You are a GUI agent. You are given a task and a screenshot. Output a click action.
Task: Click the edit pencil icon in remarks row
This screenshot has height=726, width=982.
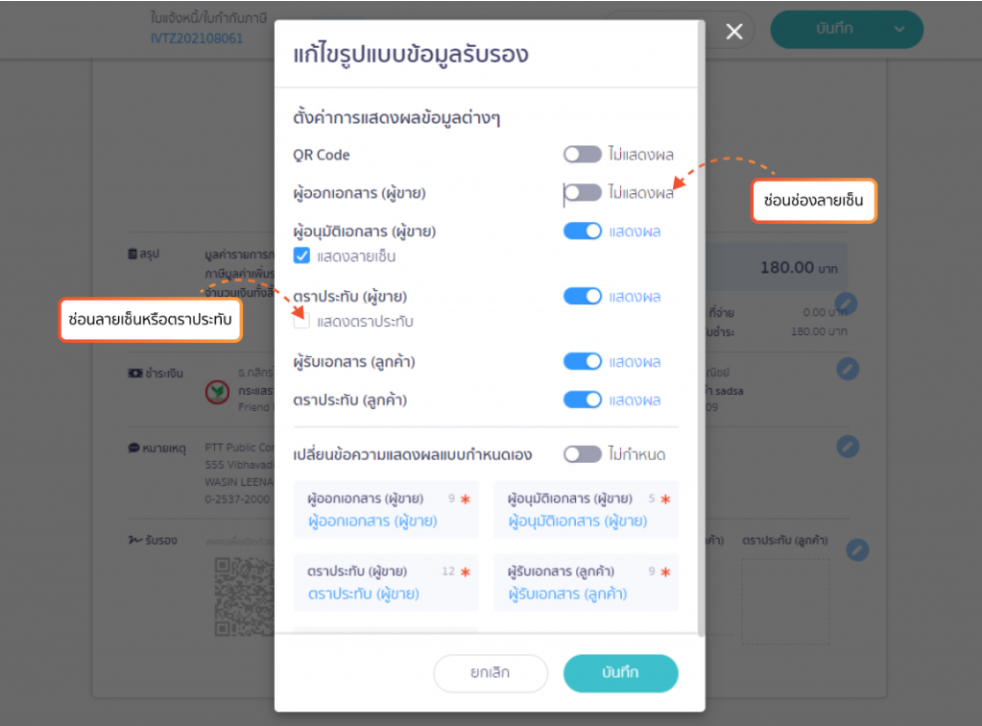click(847, 447)
